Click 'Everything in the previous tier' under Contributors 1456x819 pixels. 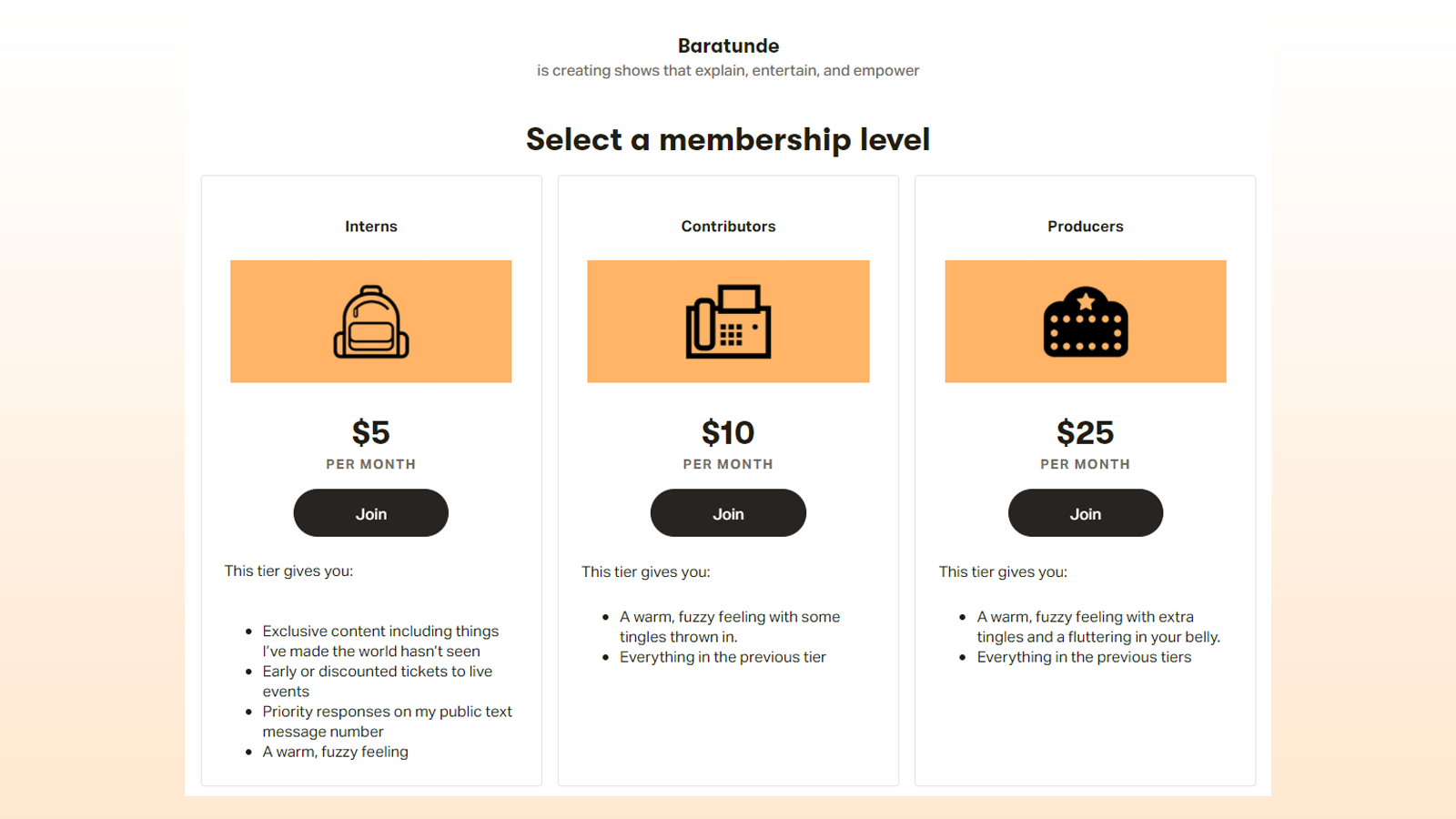723,657
